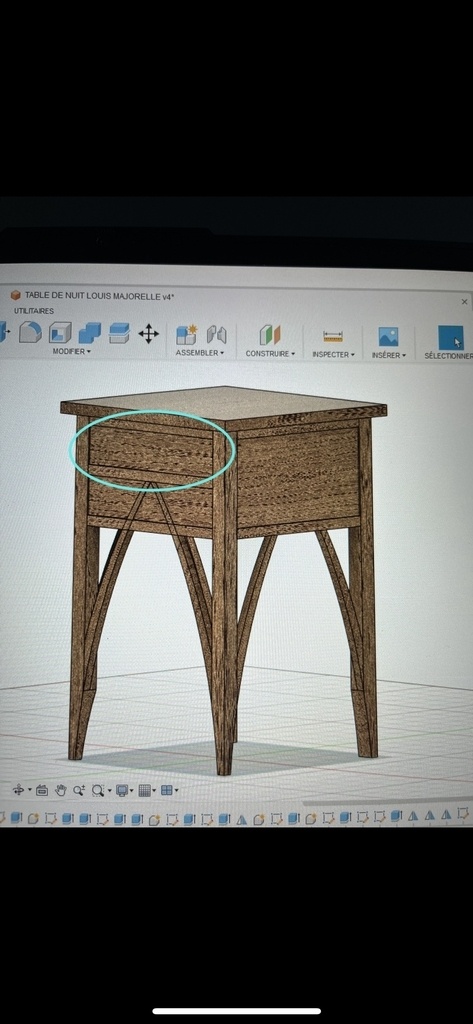
Task: Select the Joint icon in Assembler
Action: (x=216, y=334)
